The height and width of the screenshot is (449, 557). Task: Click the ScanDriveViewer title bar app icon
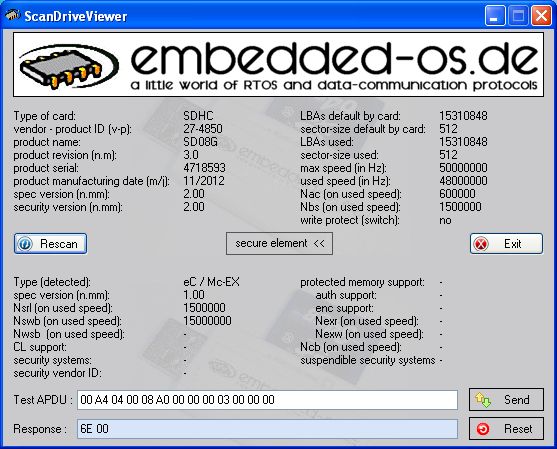point(12,15)
